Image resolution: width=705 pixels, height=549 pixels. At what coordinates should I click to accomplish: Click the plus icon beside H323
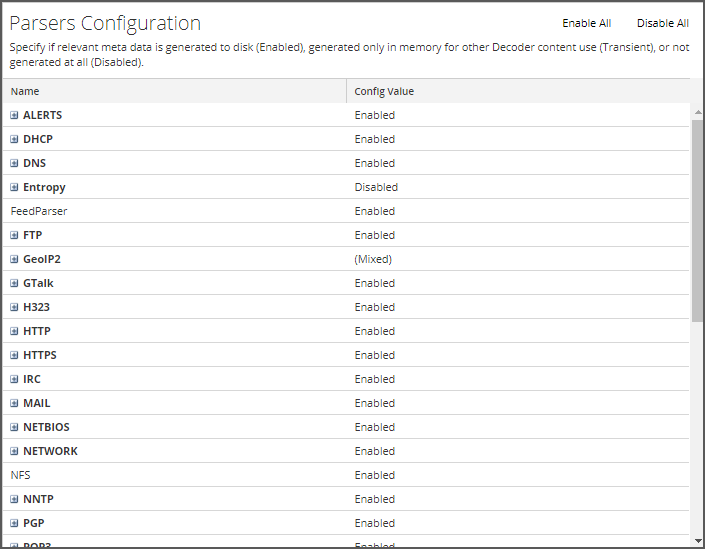tap(14, 307)
